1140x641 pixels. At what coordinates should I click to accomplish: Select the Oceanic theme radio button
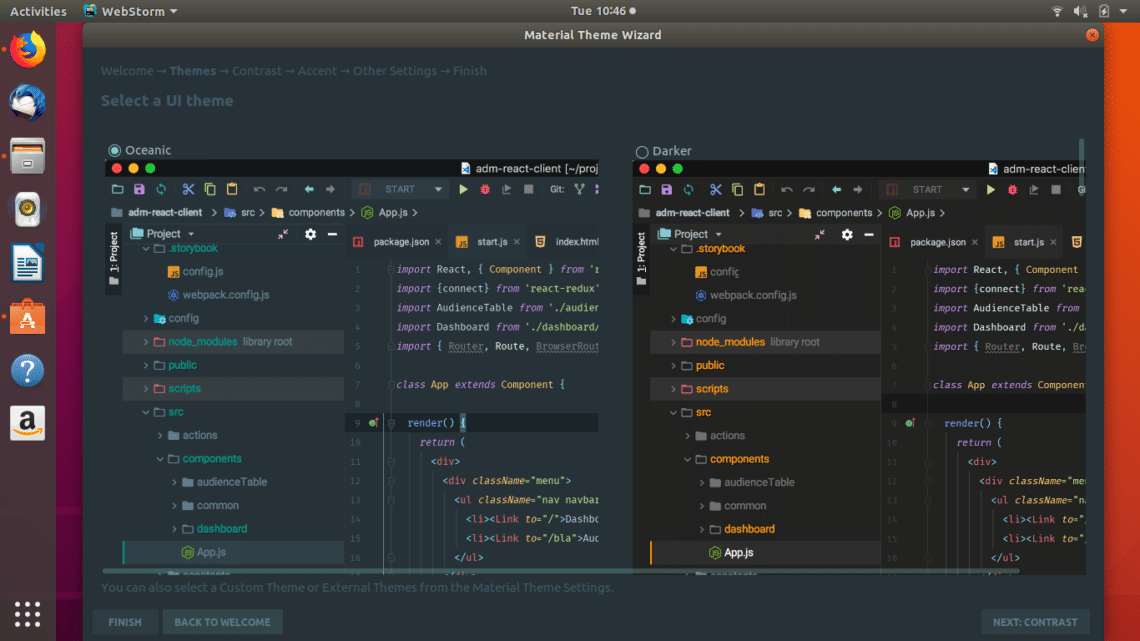114,150
